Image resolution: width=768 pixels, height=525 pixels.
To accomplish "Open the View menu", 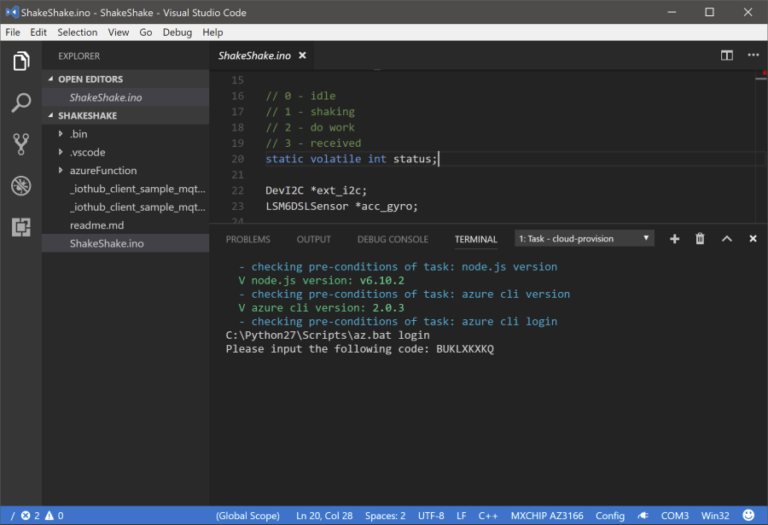I will (119, 32).
